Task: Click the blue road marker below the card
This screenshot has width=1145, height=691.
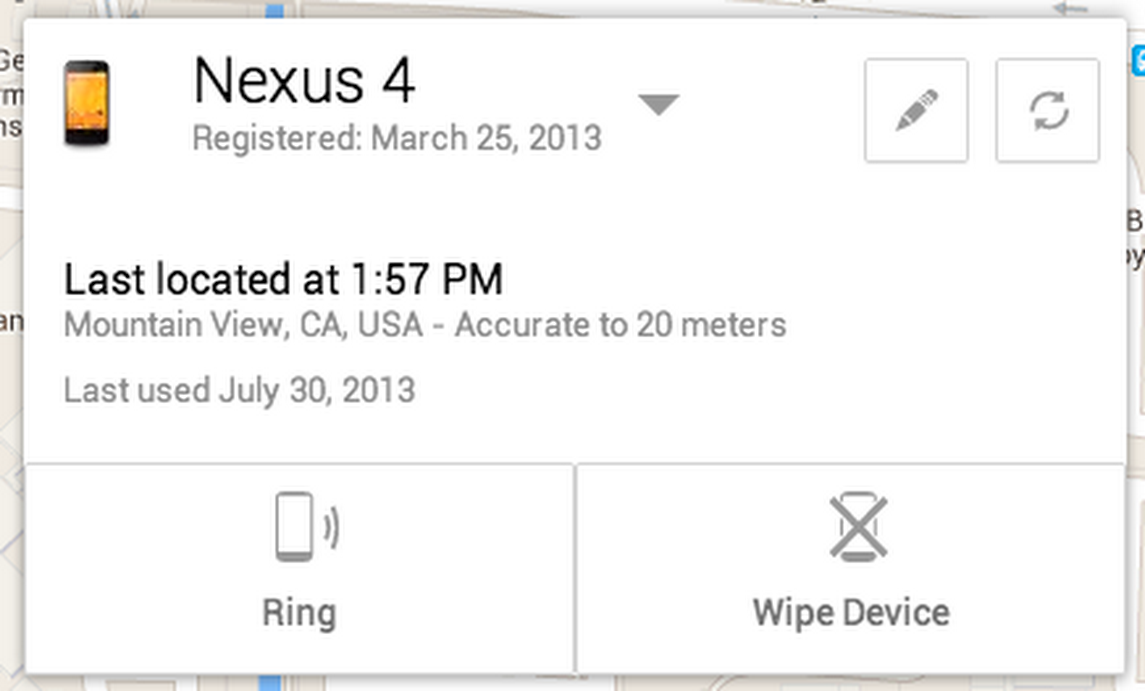Action: [269, 683]
